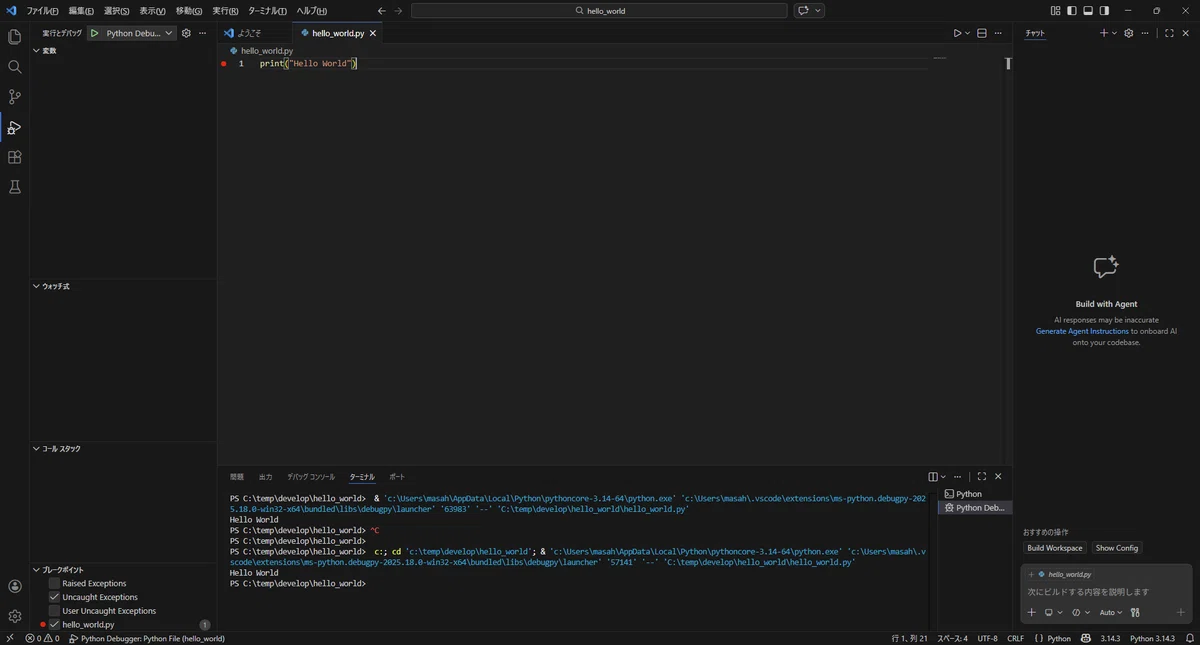1200x645 pixels.
Task: Click the CRLF status bar entry
Action: pyautogui.click(x=1015, y=638)
